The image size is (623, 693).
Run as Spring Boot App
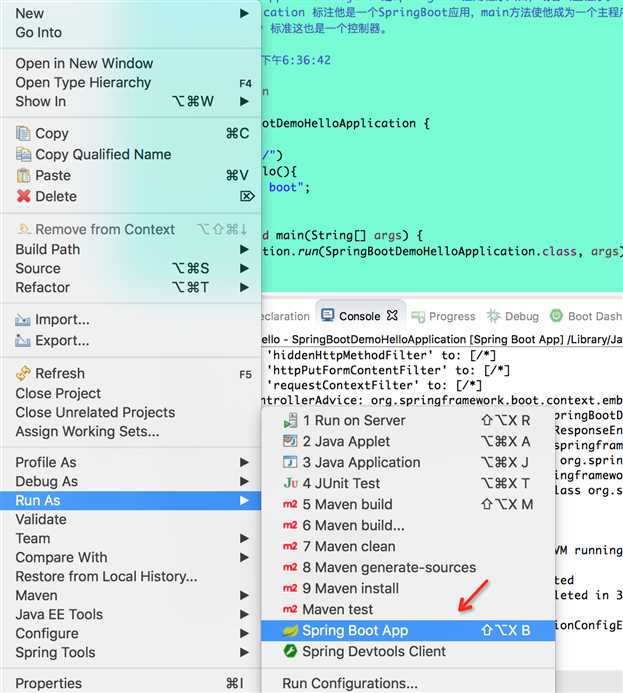click(408, 630)
